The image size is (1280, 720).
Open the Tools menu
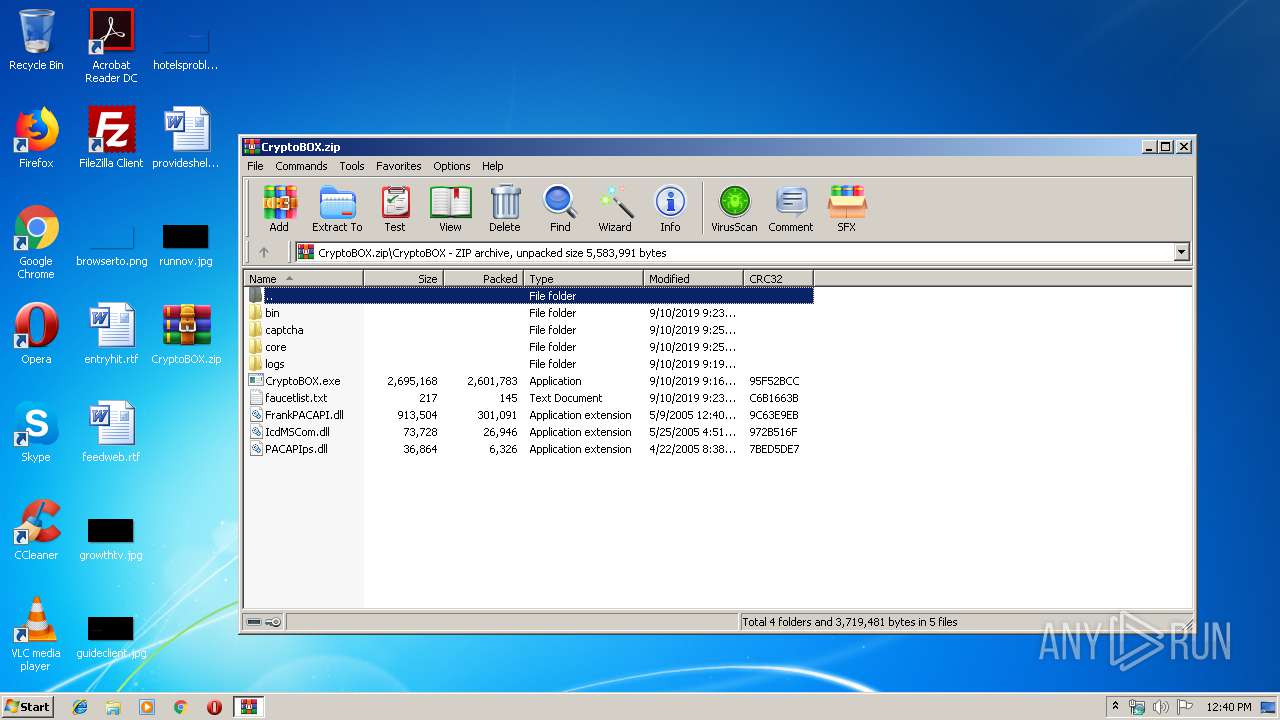click(351, 166)
